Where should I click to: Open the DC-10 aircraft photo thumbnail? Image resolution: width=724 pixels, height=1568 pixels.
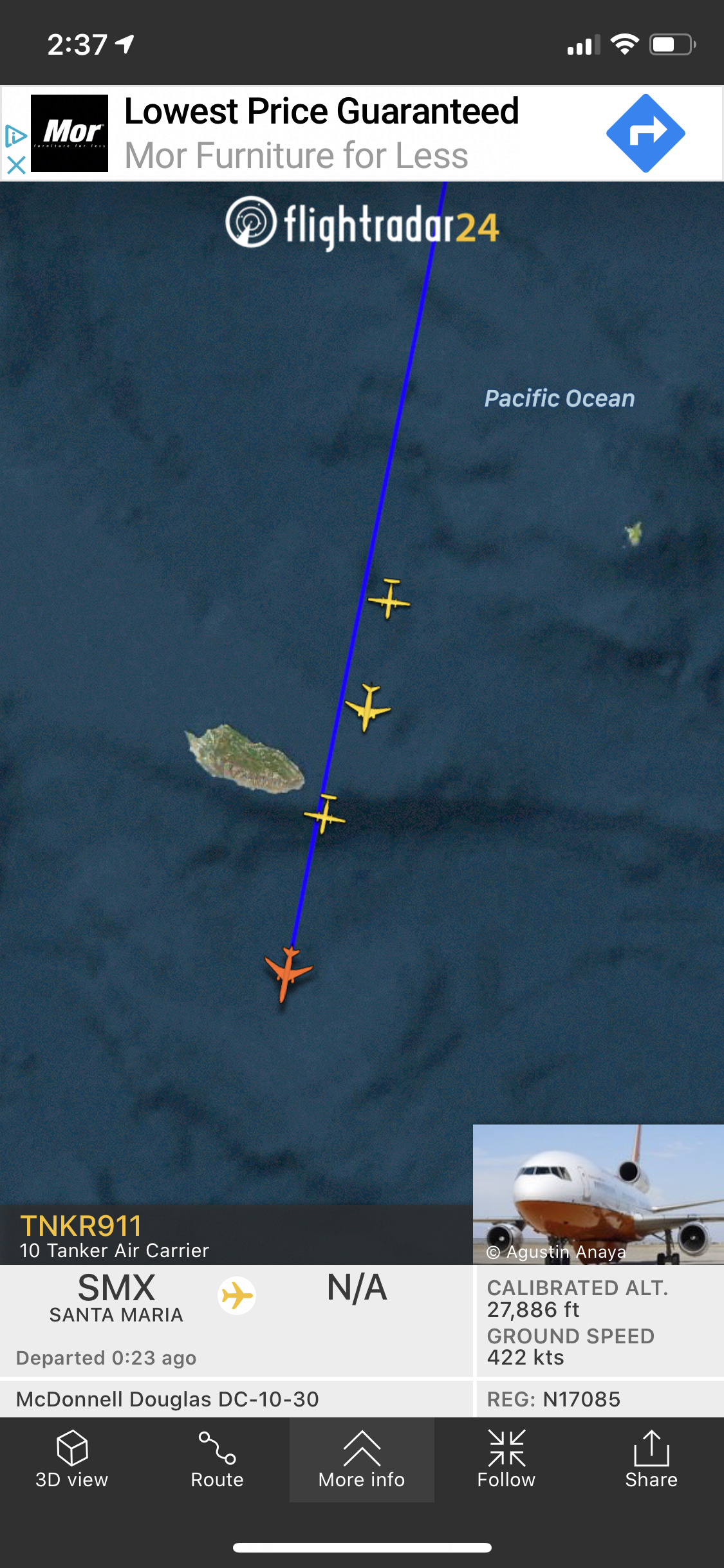point(599,1195)
